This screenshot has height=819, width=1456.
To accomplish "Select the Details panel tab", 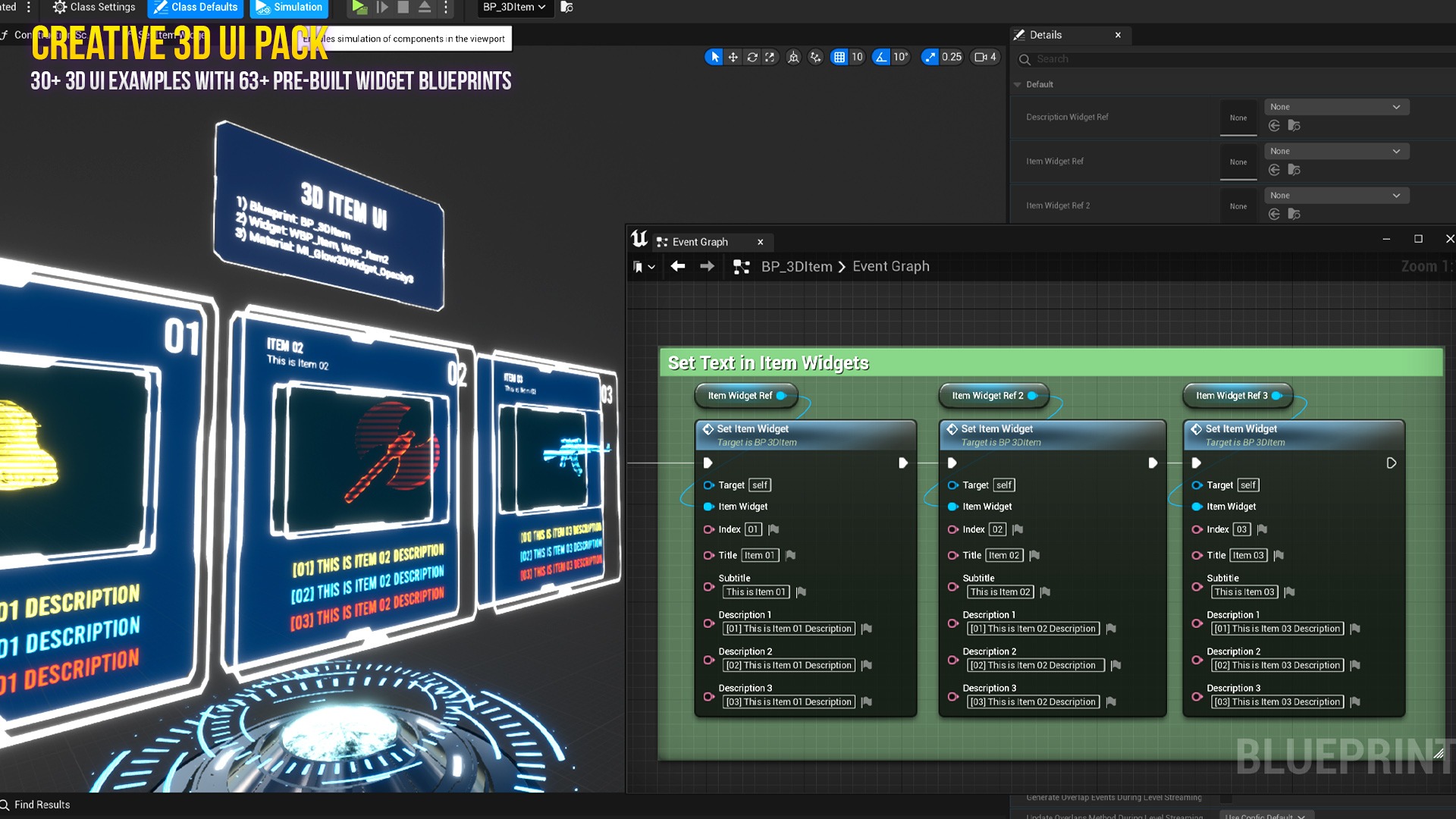I will pos(1047,35).
